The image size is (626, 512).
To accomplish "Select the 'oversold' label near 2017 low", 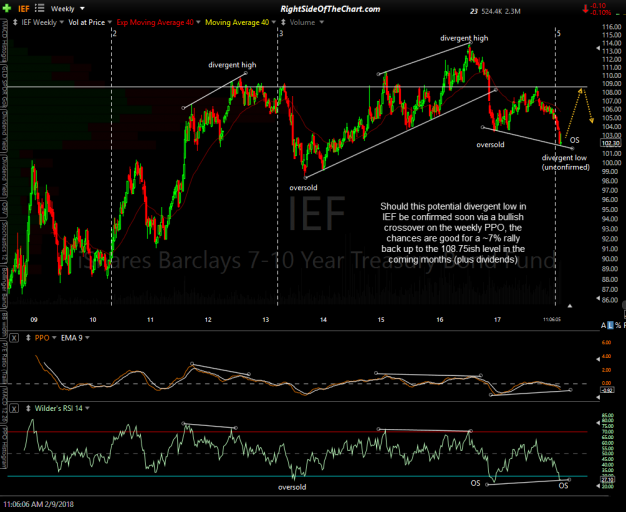I will point(490,145).
